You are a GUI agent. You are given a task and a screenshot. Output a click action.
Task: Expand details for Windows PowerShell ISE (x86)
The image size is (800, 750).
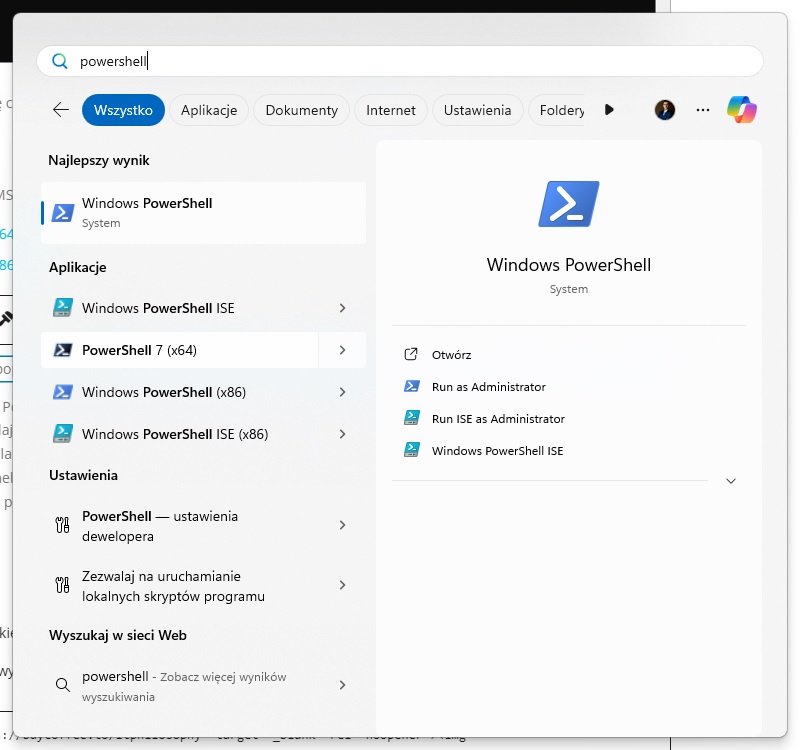coord(342,434)
